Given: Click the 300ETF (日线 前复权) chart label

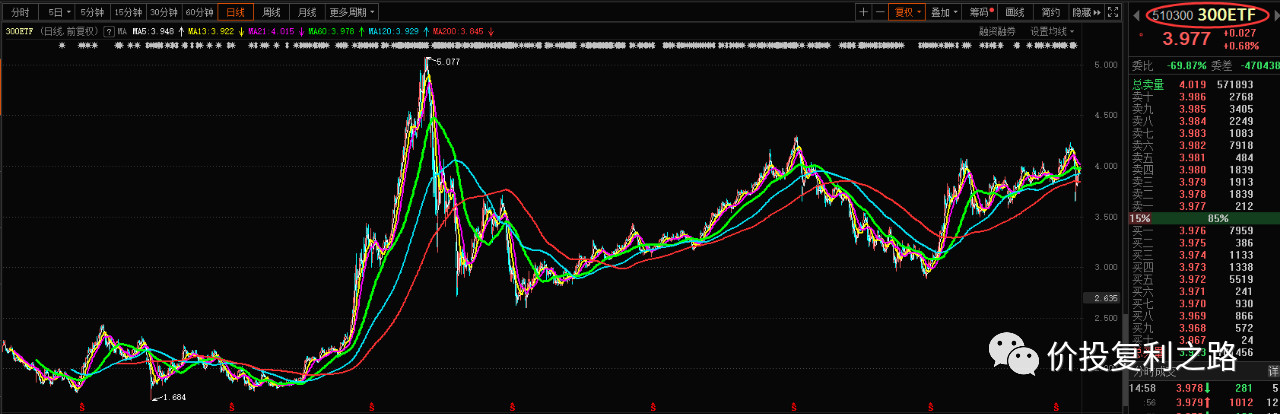Looking at the screenshot, I should click(x=52, y=31).
